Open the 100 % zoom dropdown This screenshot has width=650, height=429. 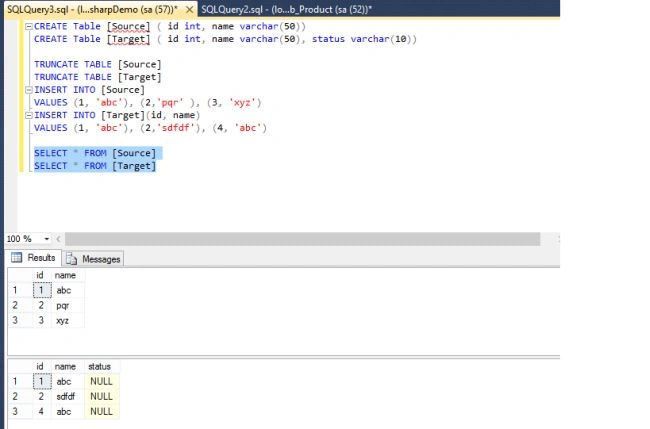point(46,239)
